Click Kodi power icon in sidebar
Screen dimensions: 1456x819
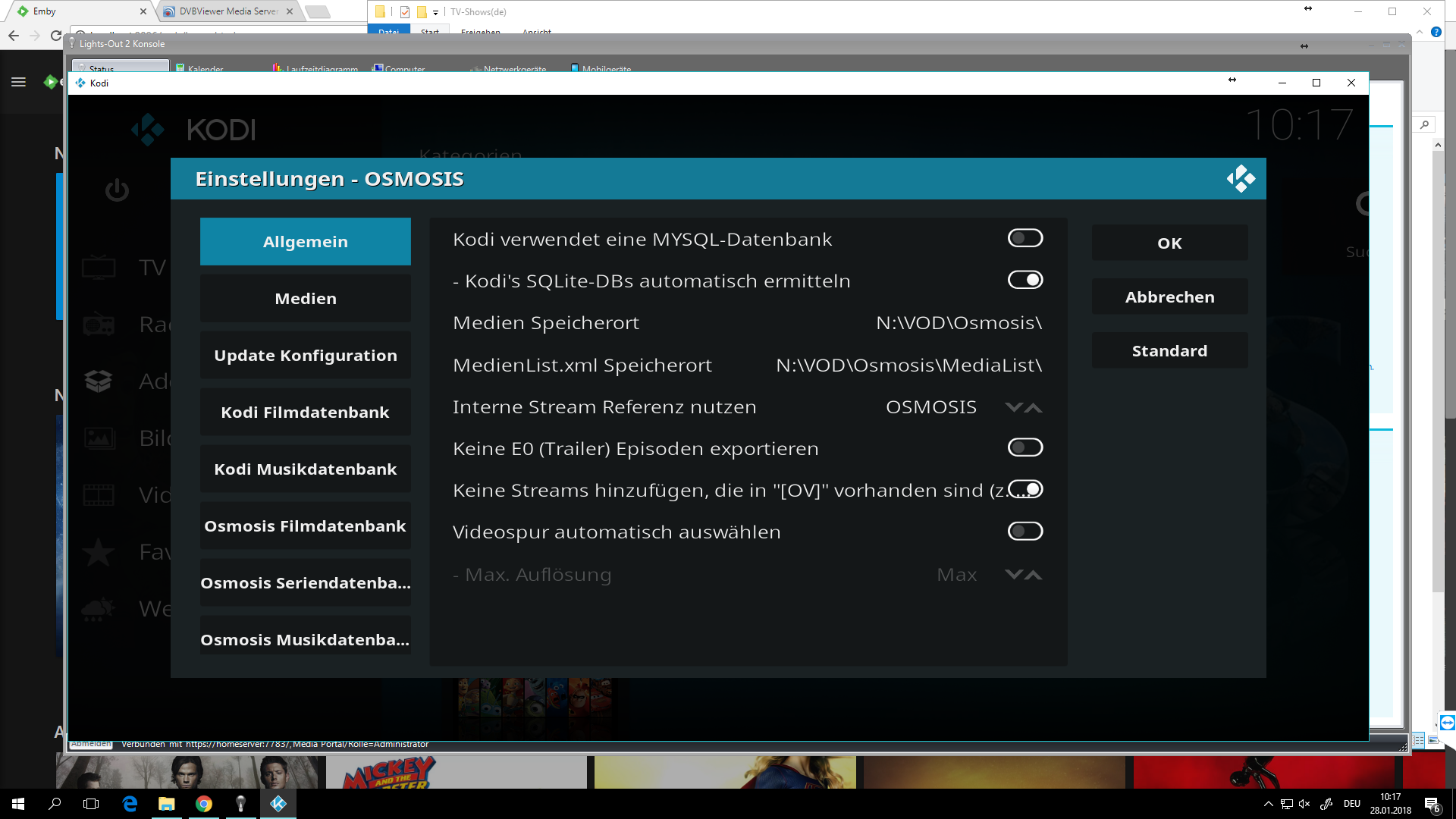(117, 190)
